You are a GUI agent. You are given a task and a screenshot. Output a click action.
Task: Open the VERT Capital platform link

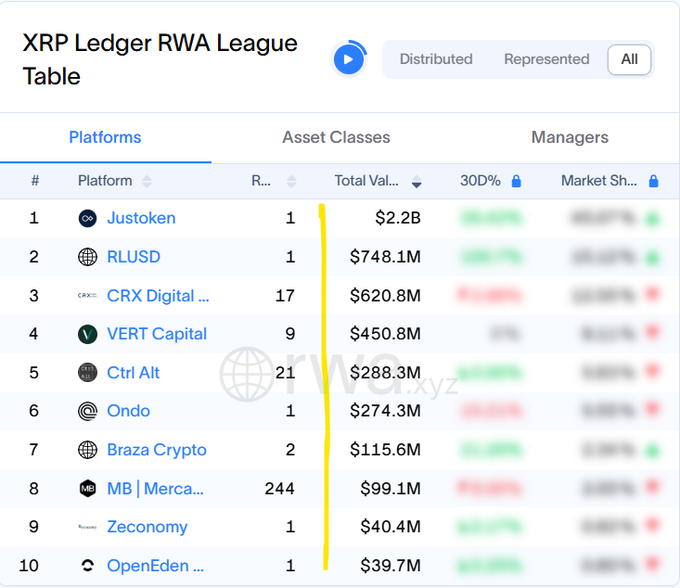[x=157, y=334]
